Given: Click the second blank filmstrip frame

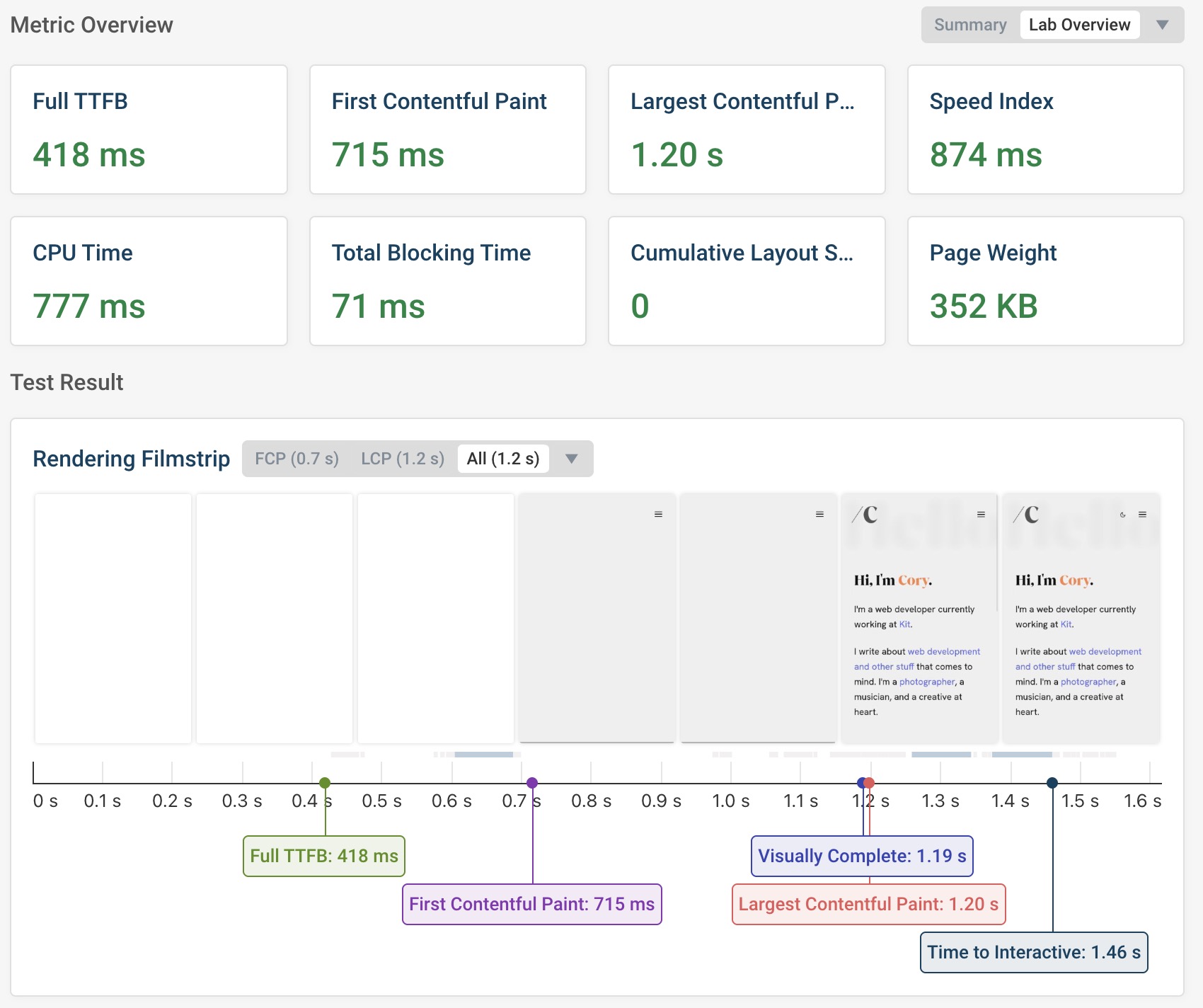Looking at the screenshot, I should 275,618.
